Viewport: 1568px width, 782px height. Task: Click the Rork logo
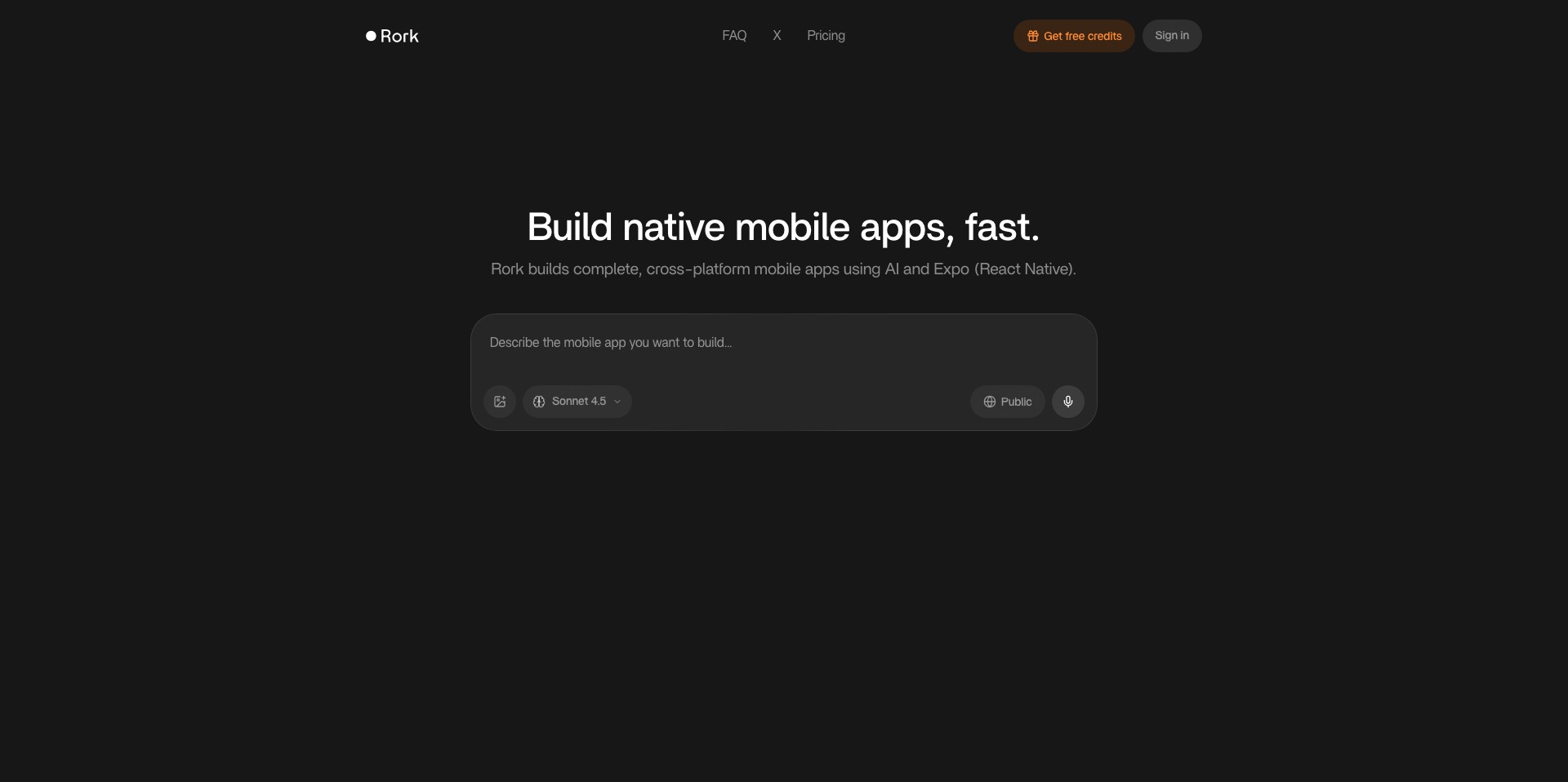click(392, 36)
